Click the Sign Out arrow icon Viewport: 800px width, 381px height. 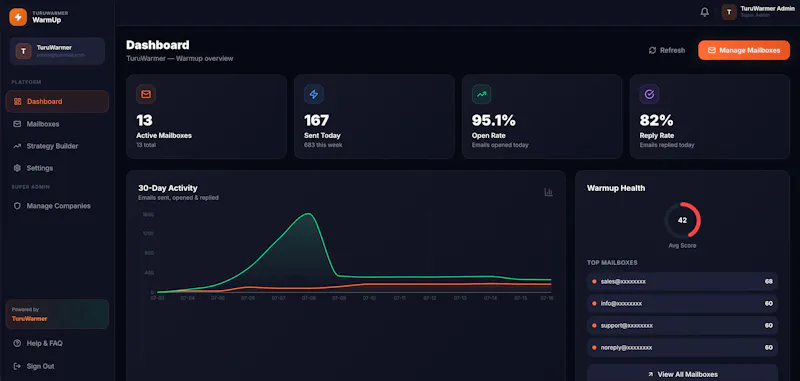(x=17, y=366)
